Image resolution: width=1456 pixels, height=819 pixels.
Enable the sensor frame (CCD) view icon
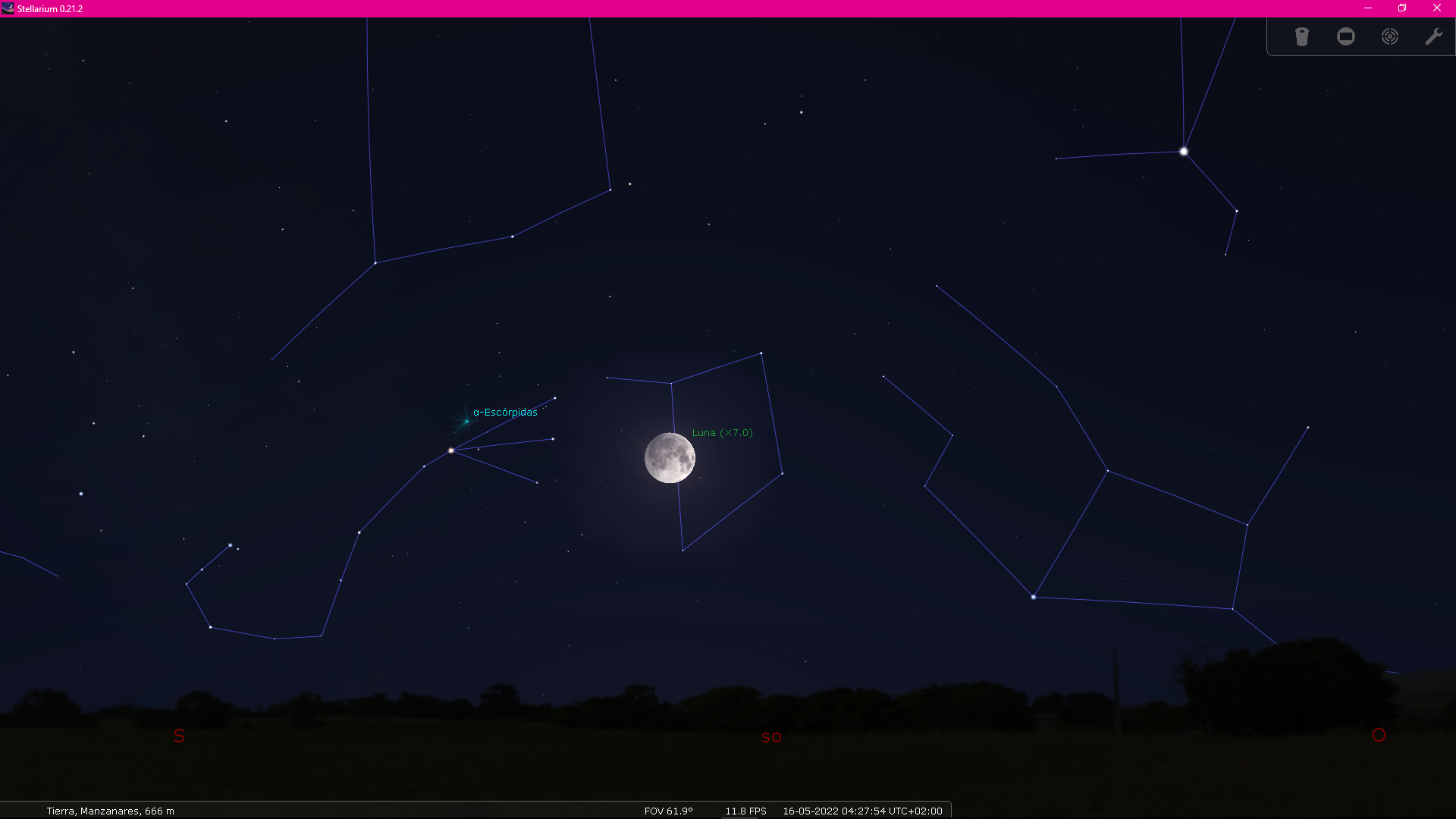[1345, 36]
